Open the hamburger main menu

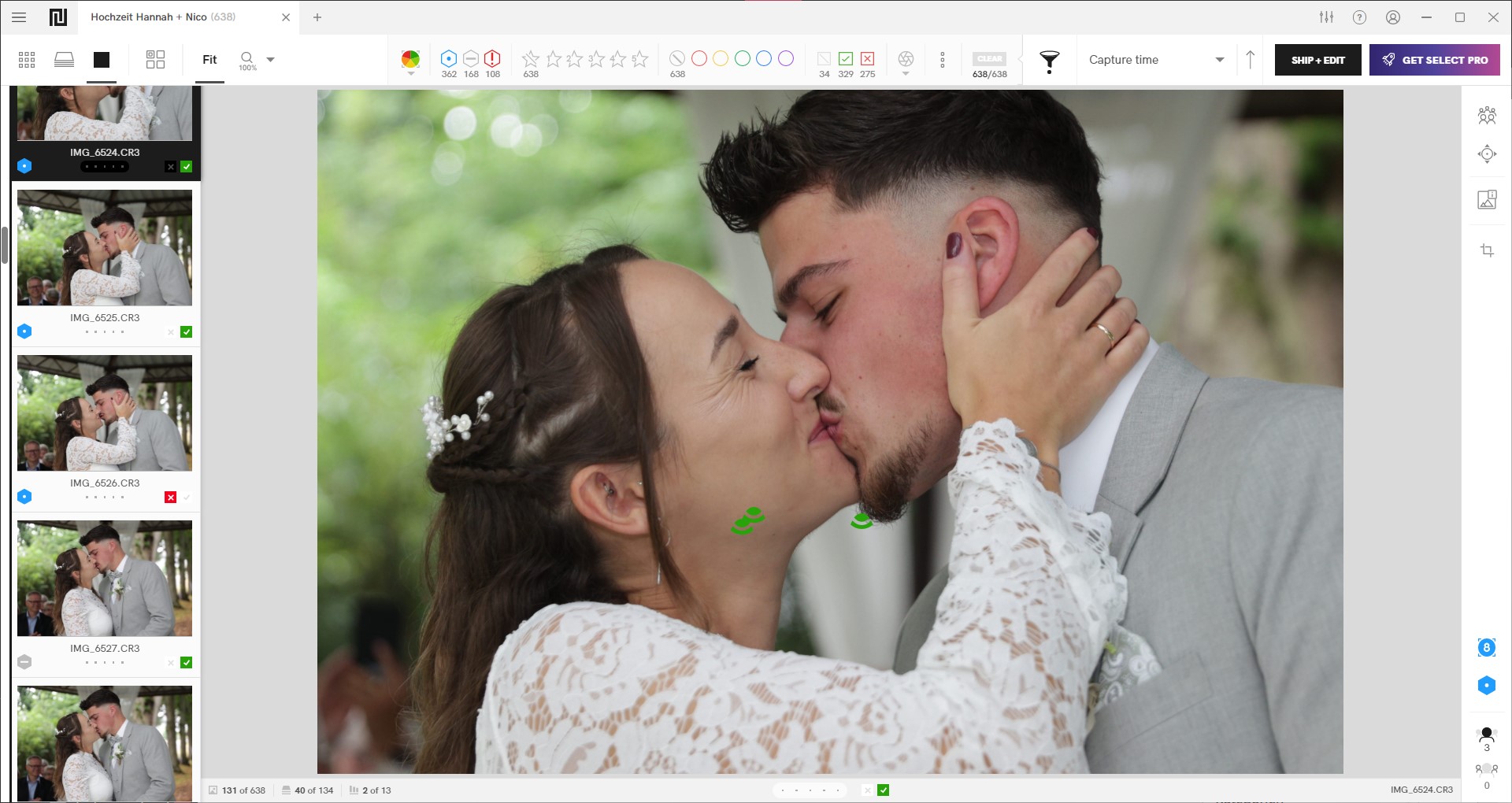[19, 17]
